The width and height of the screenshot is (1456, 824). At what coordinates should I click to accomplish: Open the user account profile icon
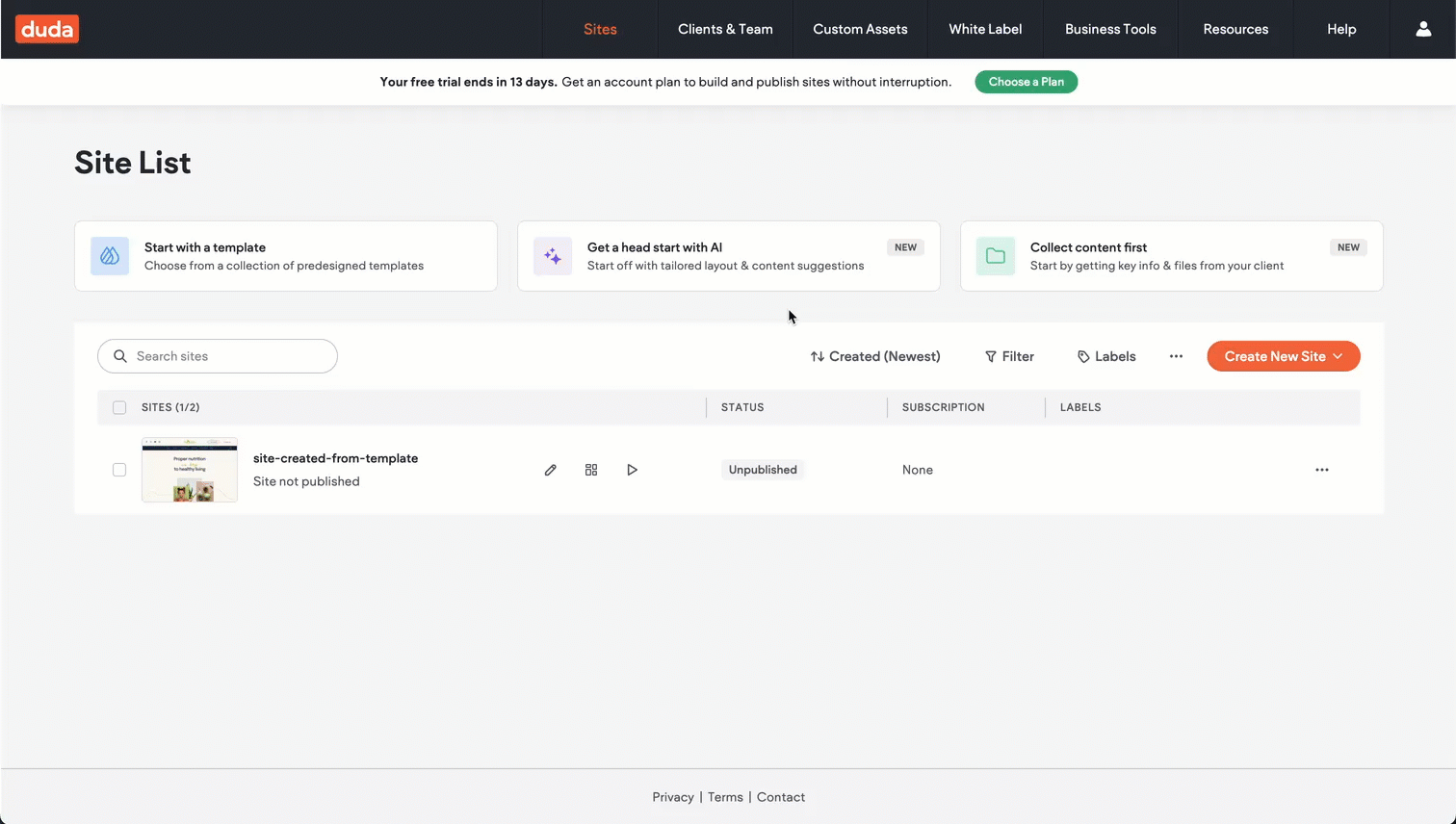1422,29
